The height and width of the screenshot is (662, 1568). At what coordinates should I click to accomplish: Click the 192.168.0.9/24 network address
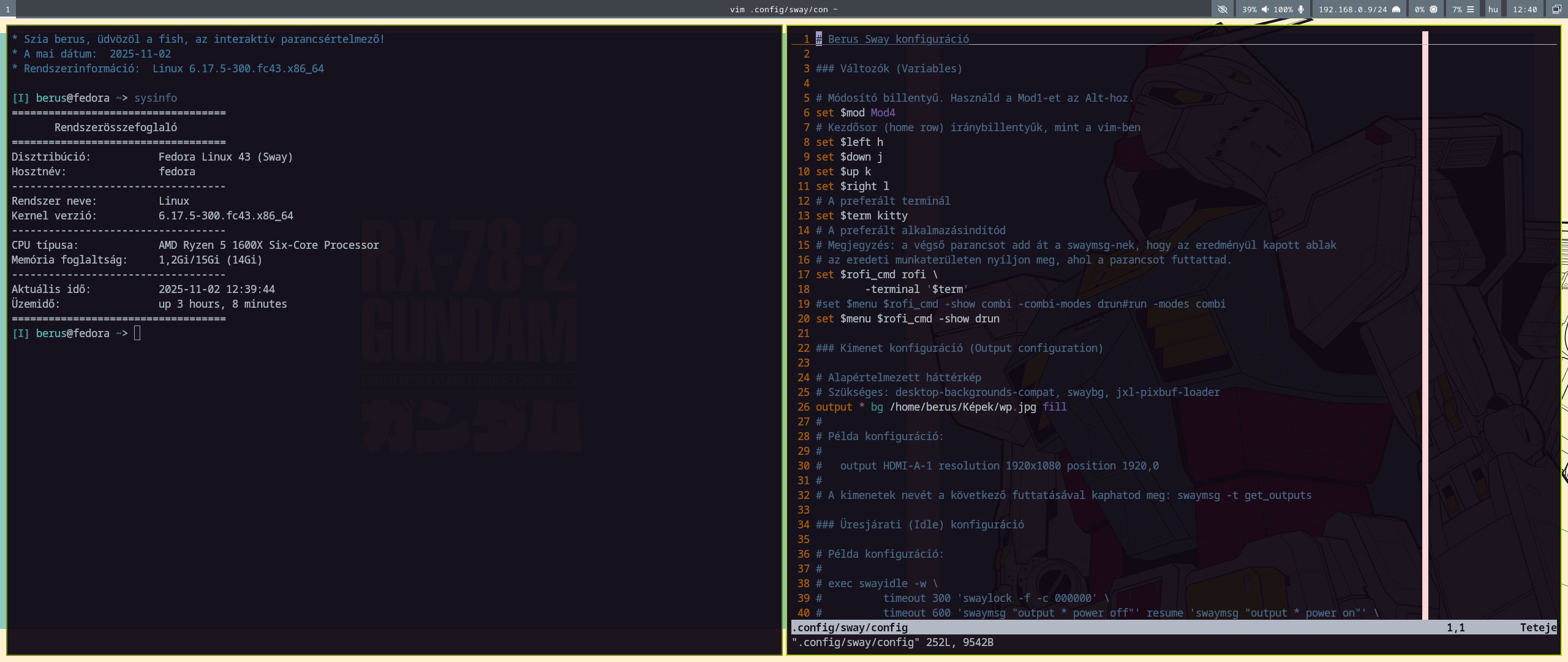point(1352,9)
